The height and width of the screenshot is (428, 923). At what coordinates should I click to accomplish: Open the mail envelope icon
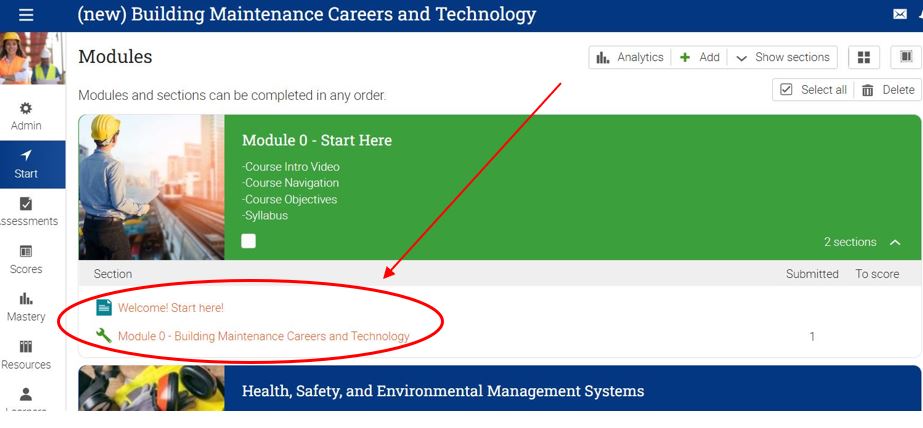click(x=900, y=15)
